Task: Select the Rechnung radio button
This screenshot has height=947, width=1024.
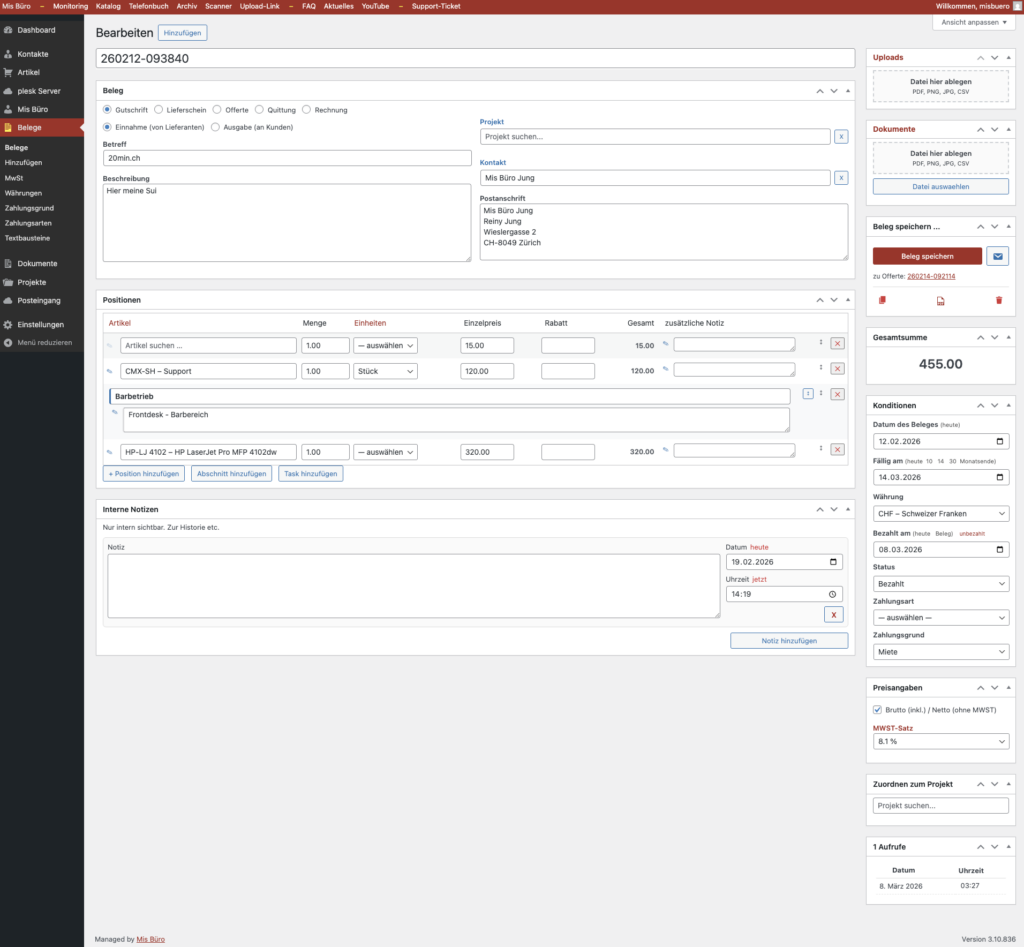Action: pyautogui.click(x=307, y=110)
